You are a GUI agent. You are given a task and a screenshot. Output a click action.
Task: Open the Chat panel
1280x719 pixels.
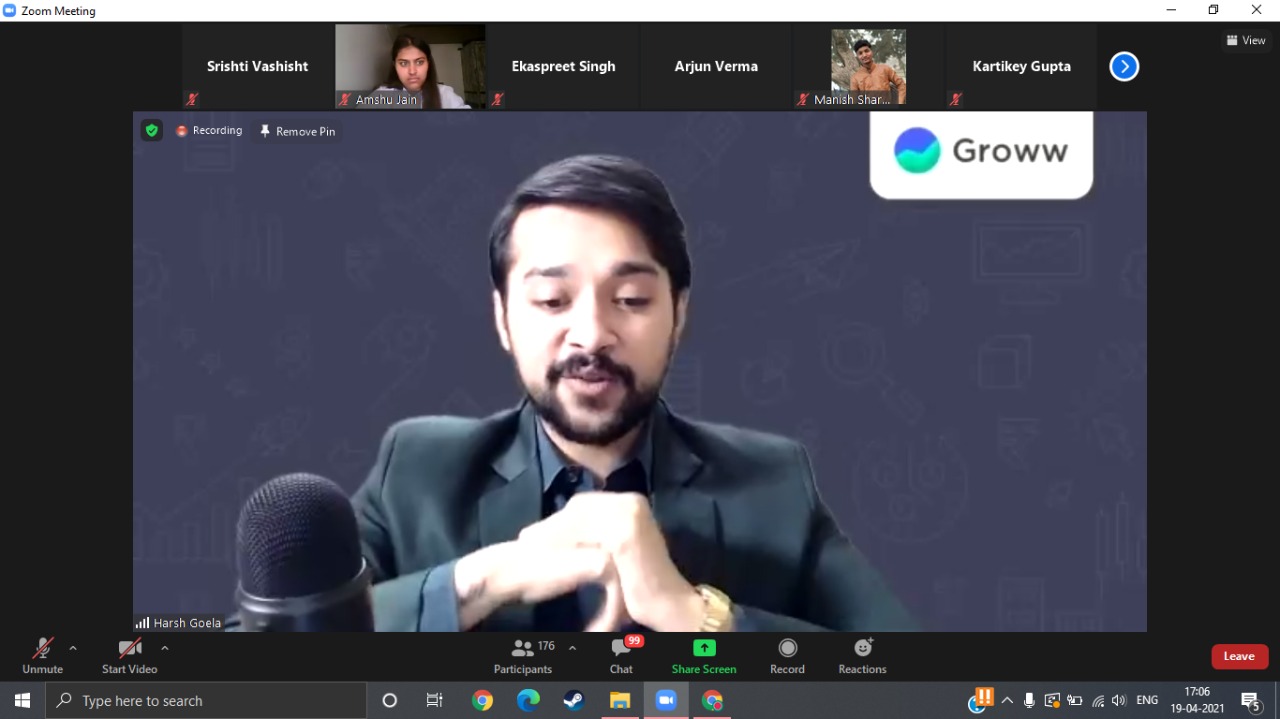621,656
